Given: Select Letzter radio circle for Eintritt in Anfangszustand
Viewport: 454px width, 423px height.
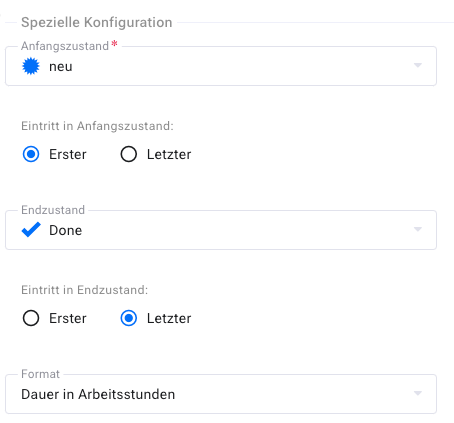Looking at the screenshot, I should point(129,154).
